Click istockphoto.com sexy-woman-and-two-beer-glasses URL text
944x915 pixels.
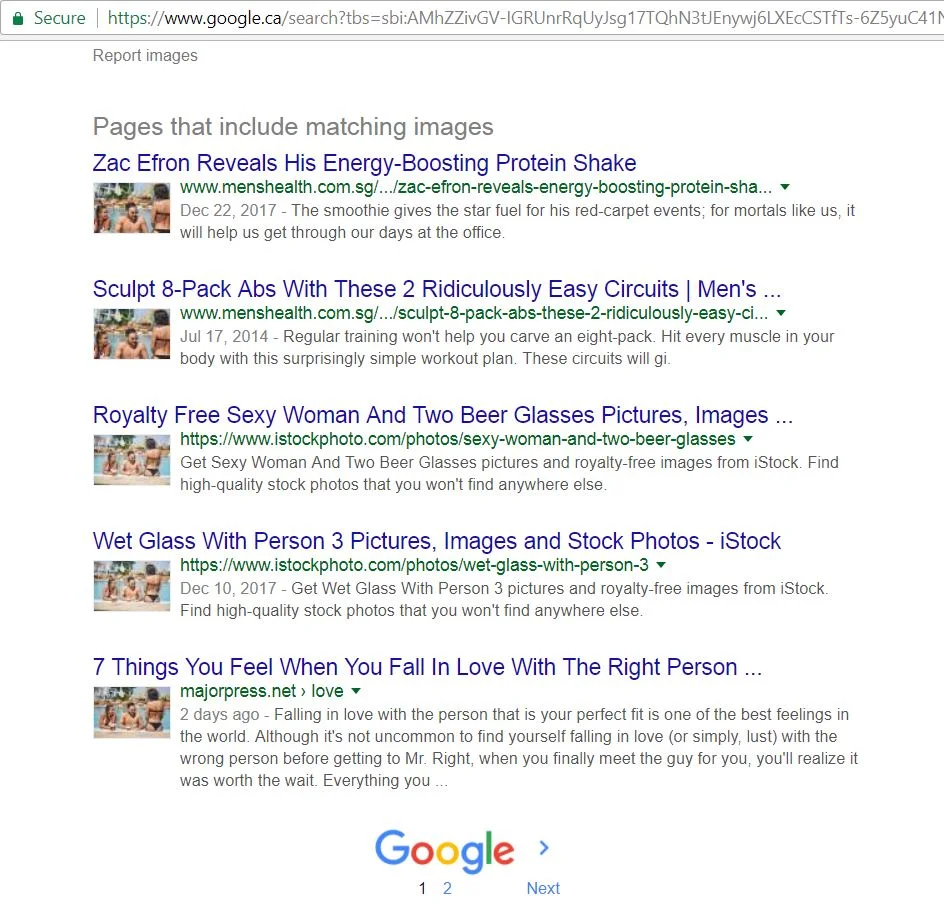click(458, 439)
